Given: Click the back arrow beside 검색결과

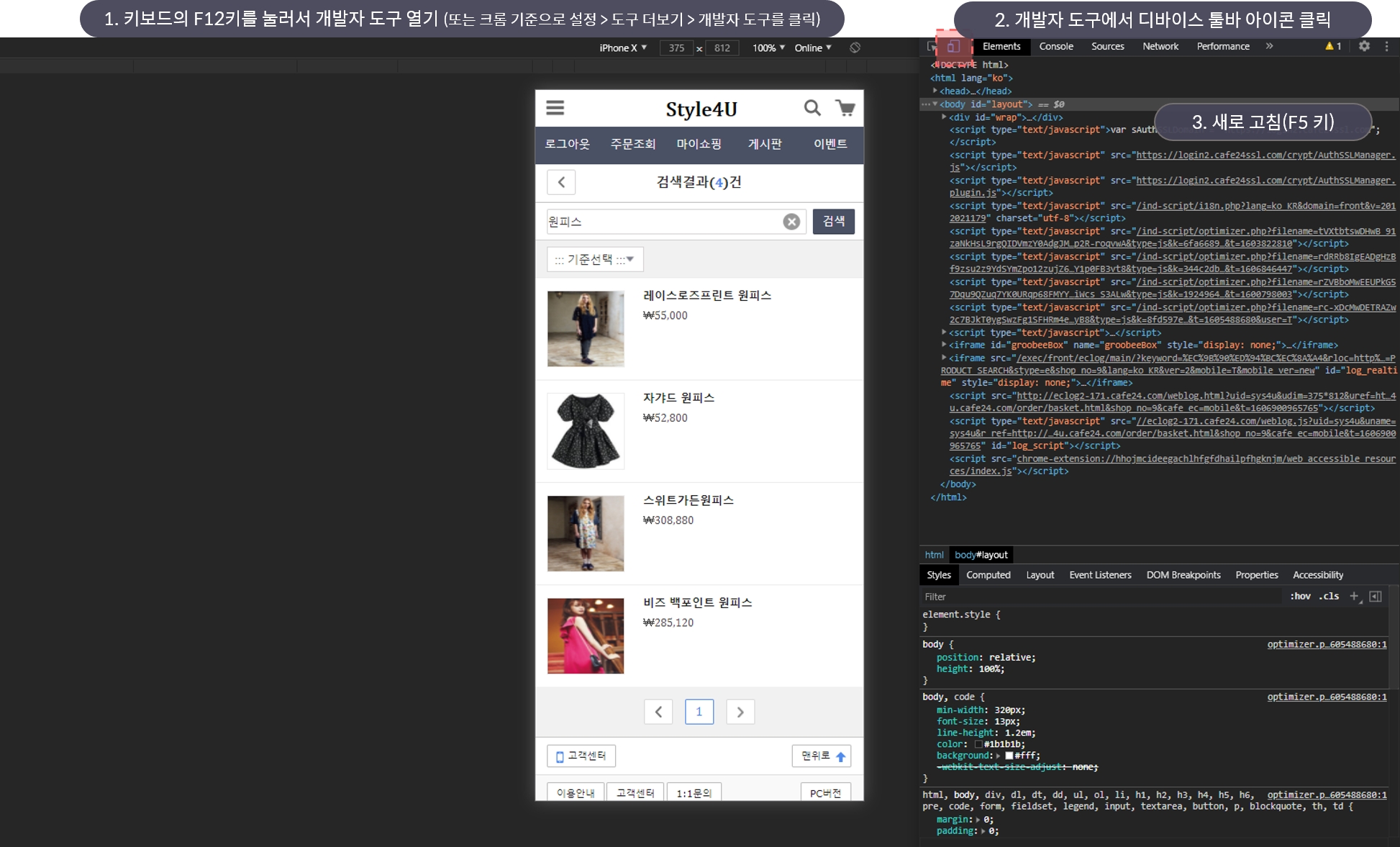Looking at the screenshot, I should point(561,182).
